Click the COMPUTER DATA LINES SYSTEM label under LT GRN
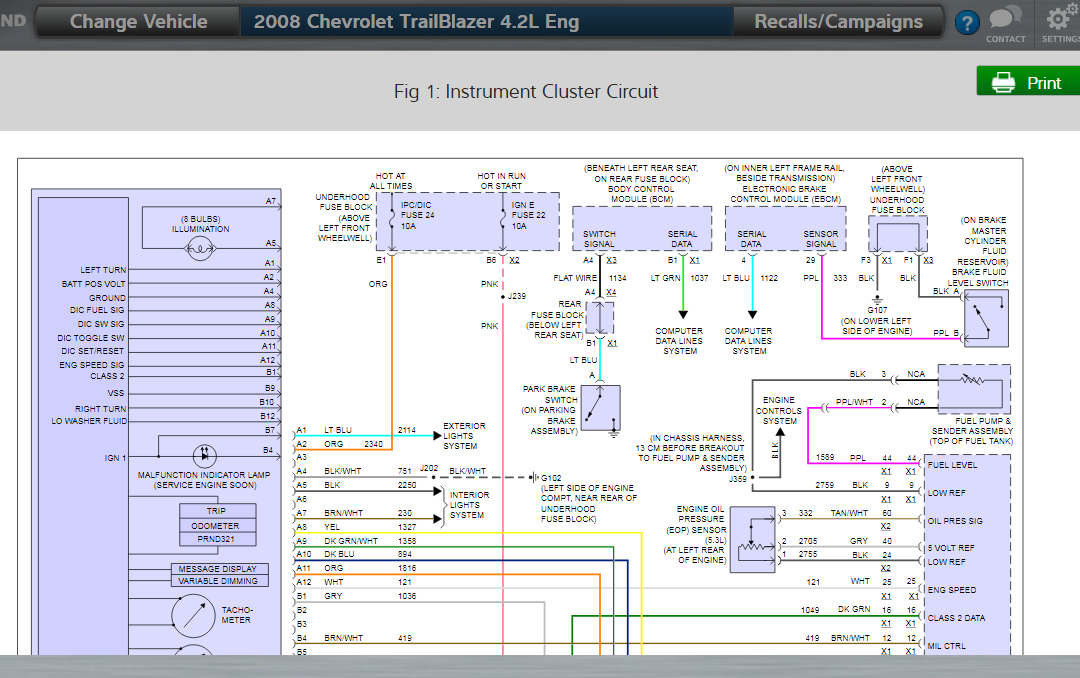 point(679,341)
